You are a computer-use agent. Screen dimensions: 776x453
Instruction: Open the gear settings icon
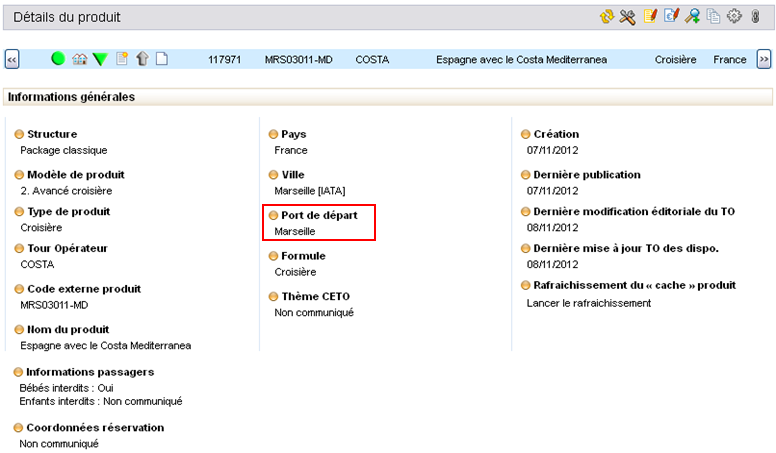click(734, 16)
